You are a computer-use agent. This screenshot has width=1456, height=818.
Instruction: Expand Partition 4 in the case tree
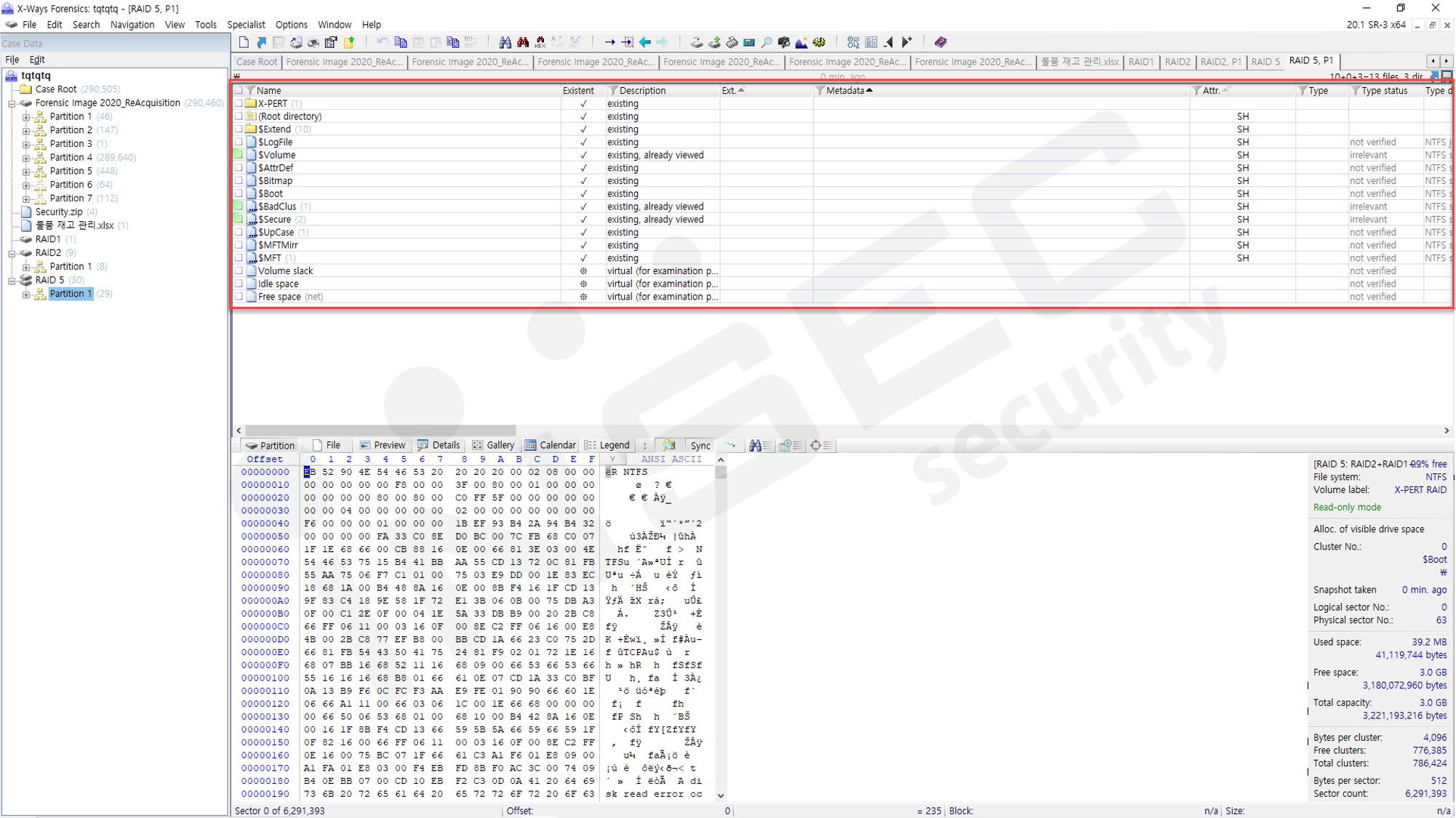(x=26, y=158)
